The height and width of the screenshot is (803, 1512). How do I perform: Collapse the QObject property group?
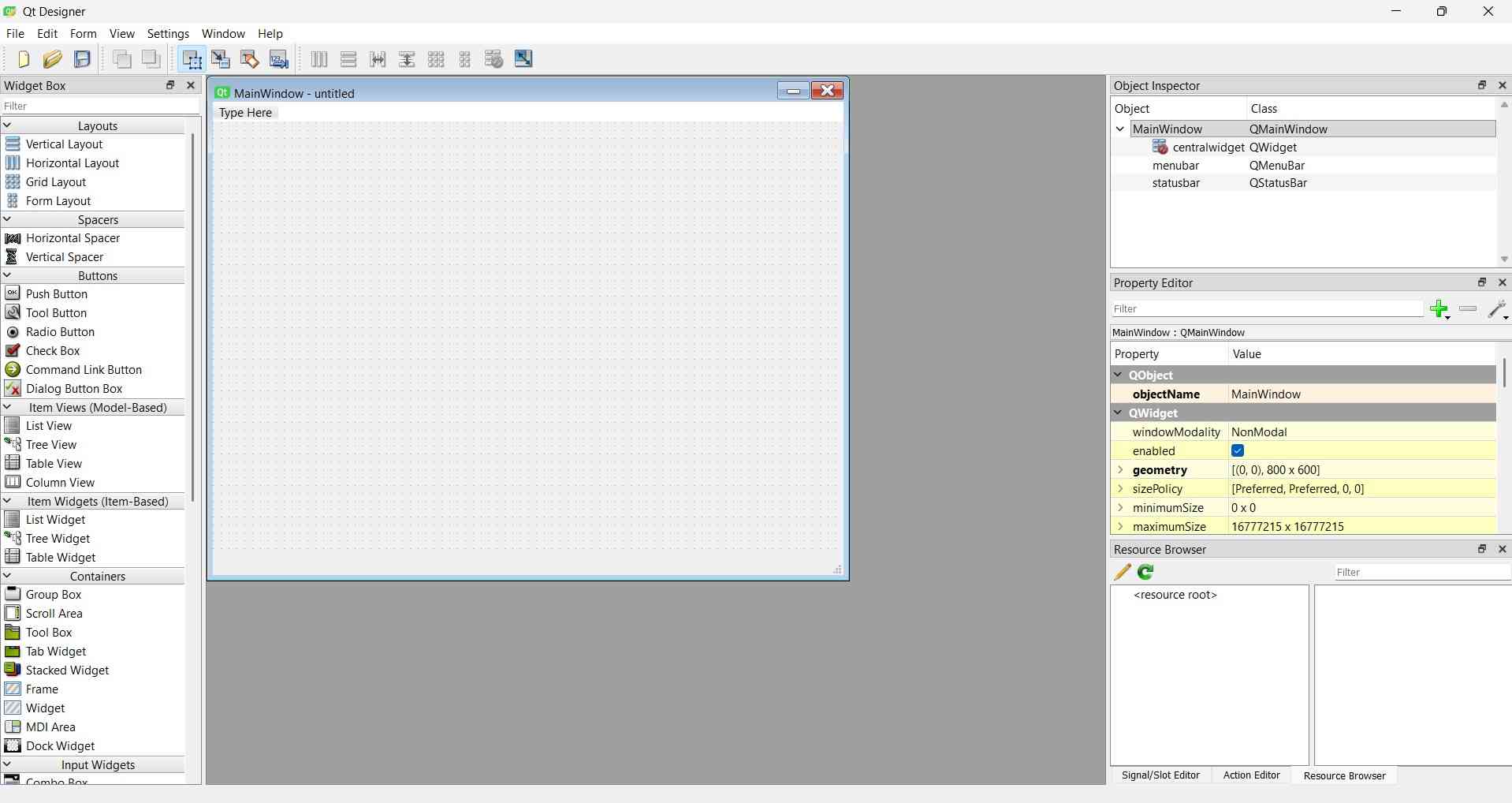1119,375
